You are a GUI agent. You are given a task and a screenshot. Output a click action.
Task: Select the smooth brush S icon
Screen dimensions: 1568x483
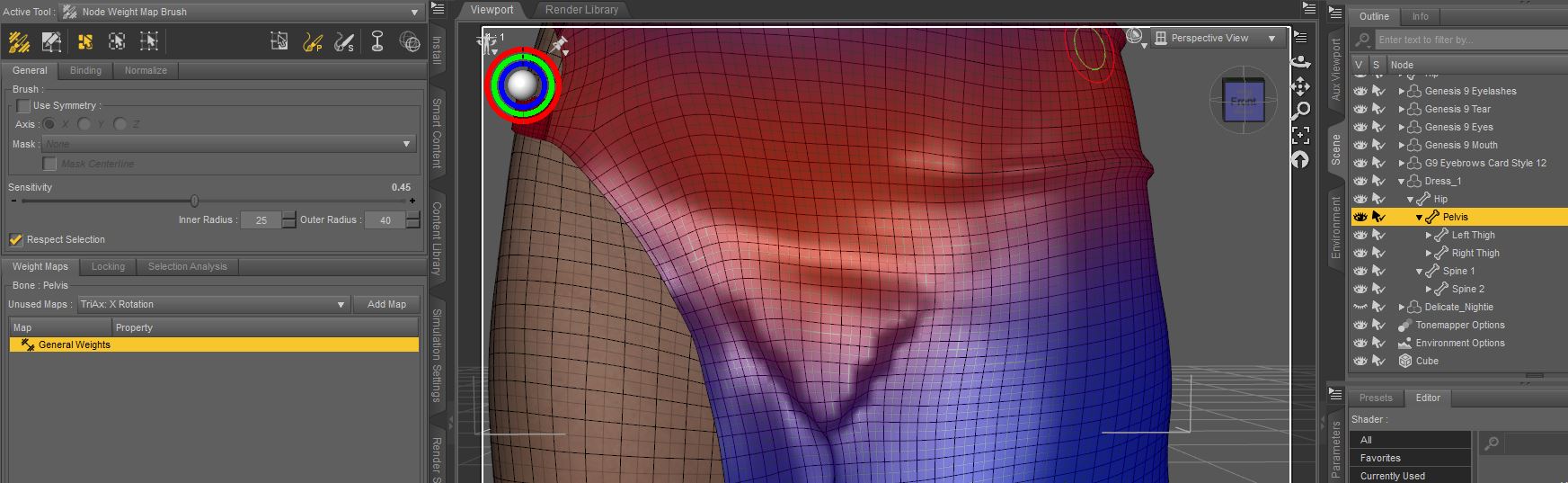pyautogui.click(x=344, y=41)
